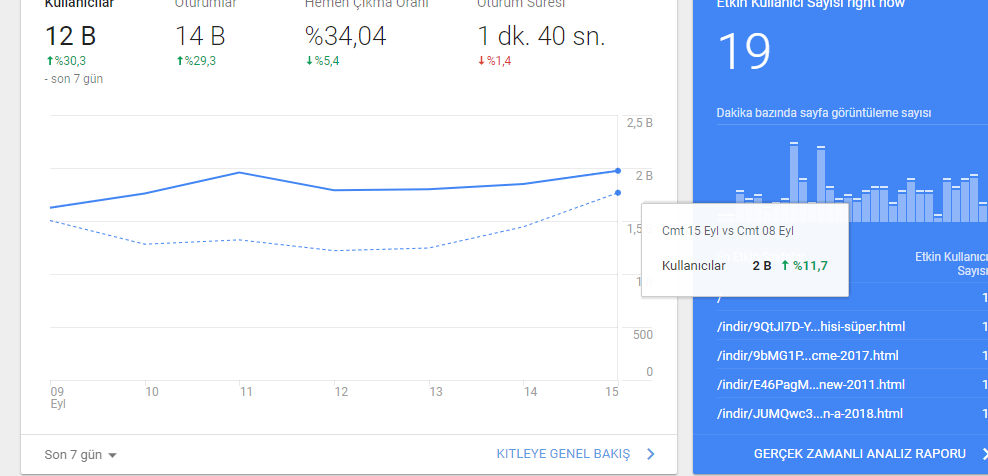Click dashed line data point on day 15

tap(618, 192)
